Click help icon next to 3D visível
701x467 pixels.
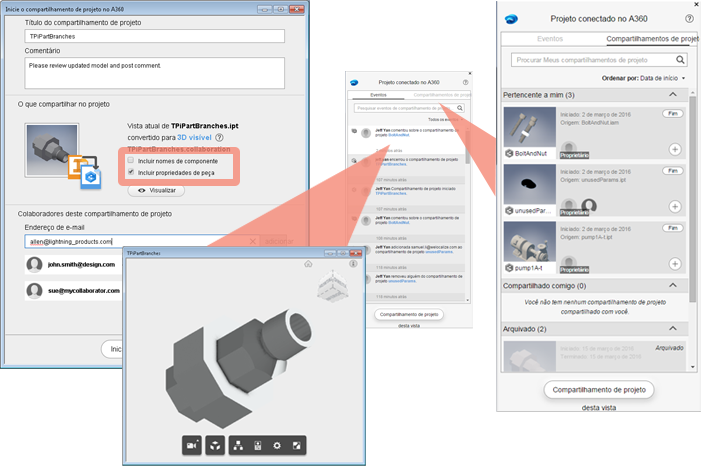pyautogui.click(x=219, y=138)
